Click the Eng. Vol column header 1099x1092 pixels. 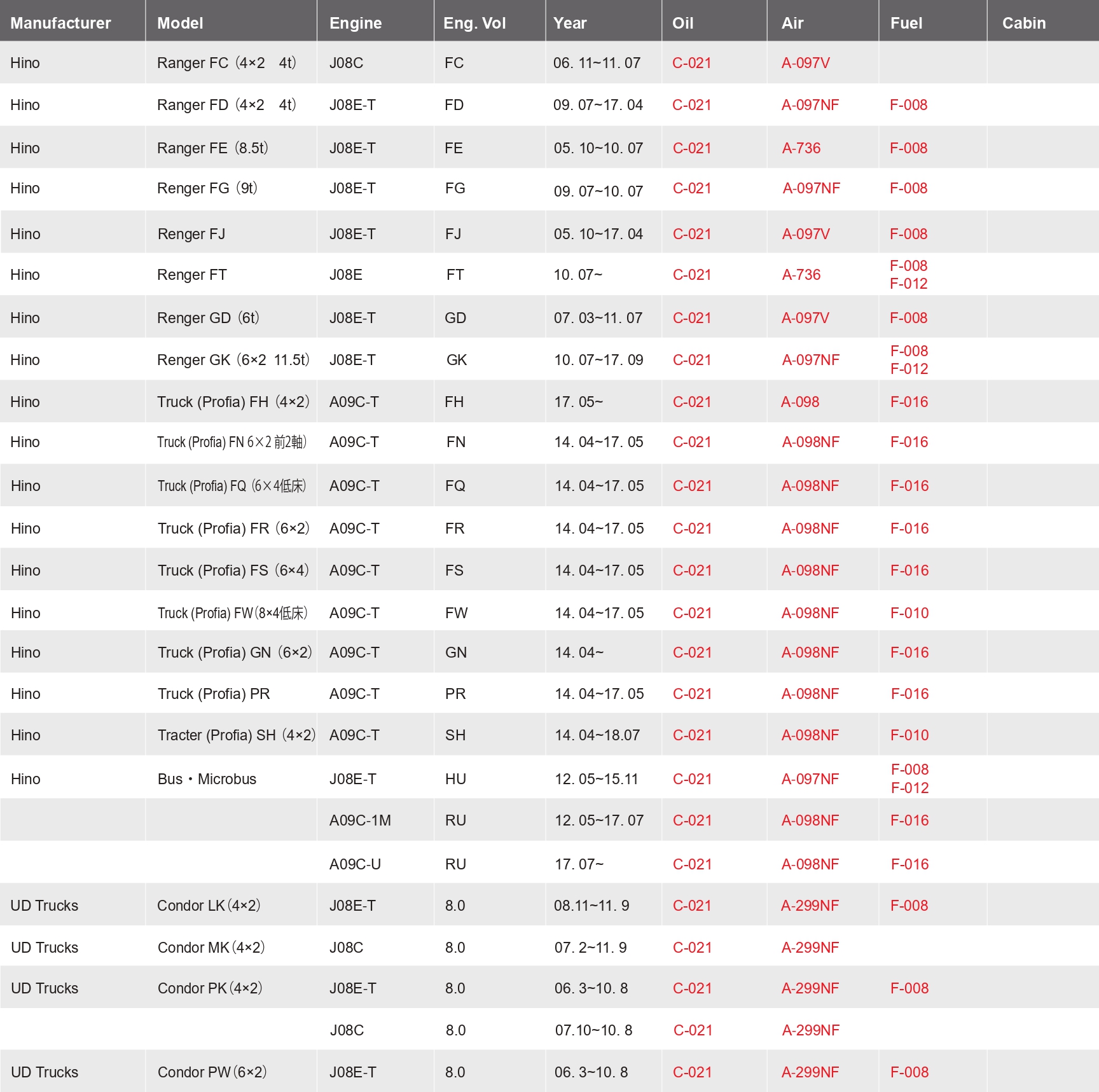click(474, 23)
